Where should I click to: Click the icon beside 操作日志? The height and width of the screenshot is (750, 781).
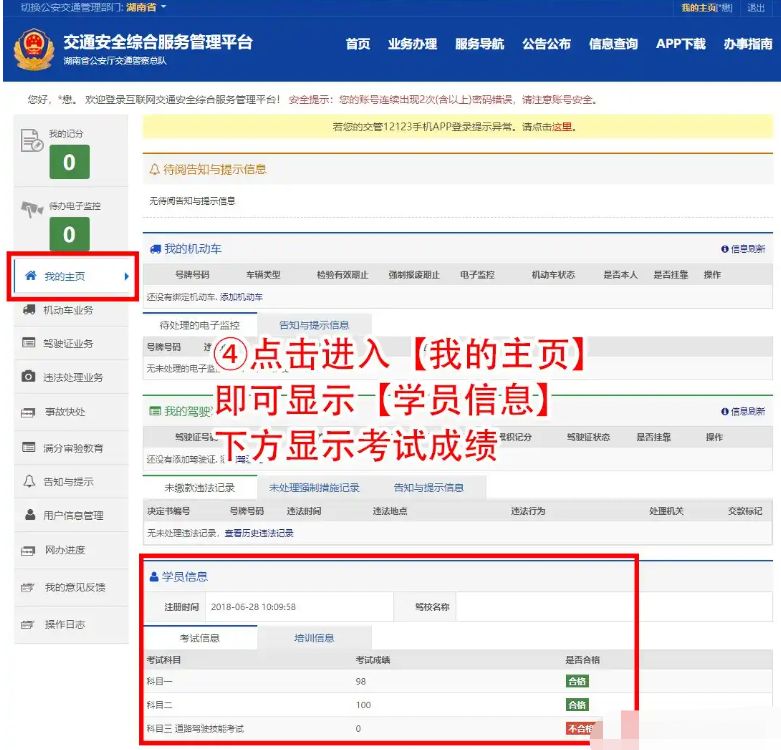coord(28,625)
